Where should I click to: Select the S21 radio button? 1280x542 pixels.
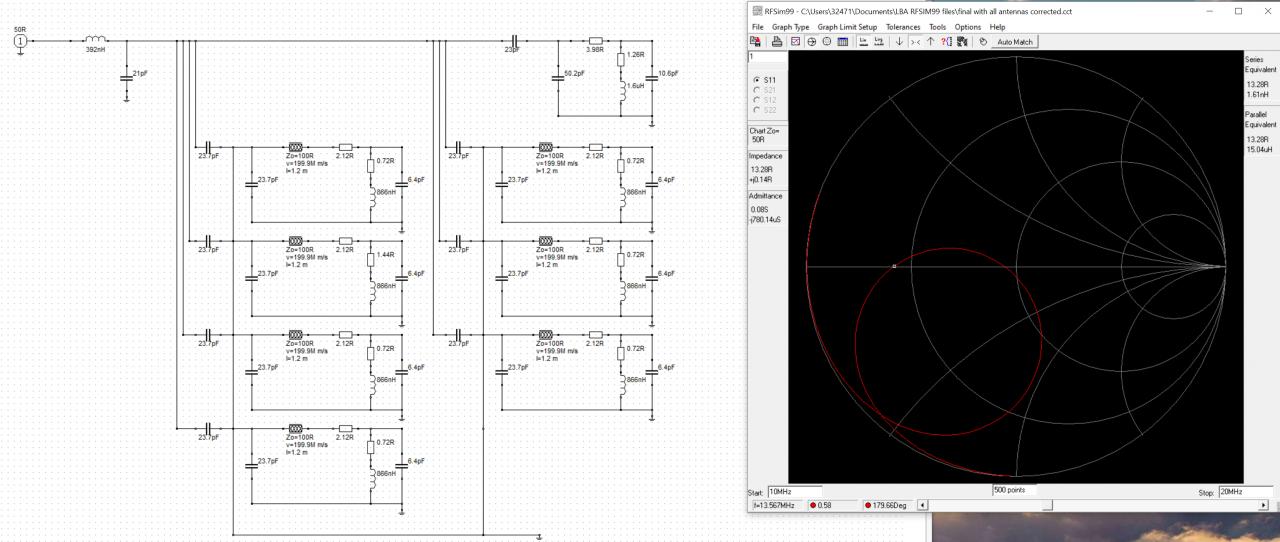pyautogui.click(x=757, y=90)
